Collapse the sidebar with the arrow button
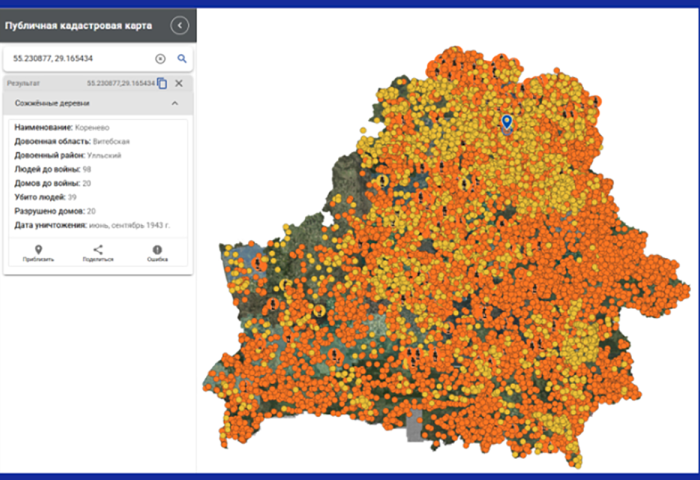The width and height of the screenshot is (700, 480). click(x=179, y=25)
